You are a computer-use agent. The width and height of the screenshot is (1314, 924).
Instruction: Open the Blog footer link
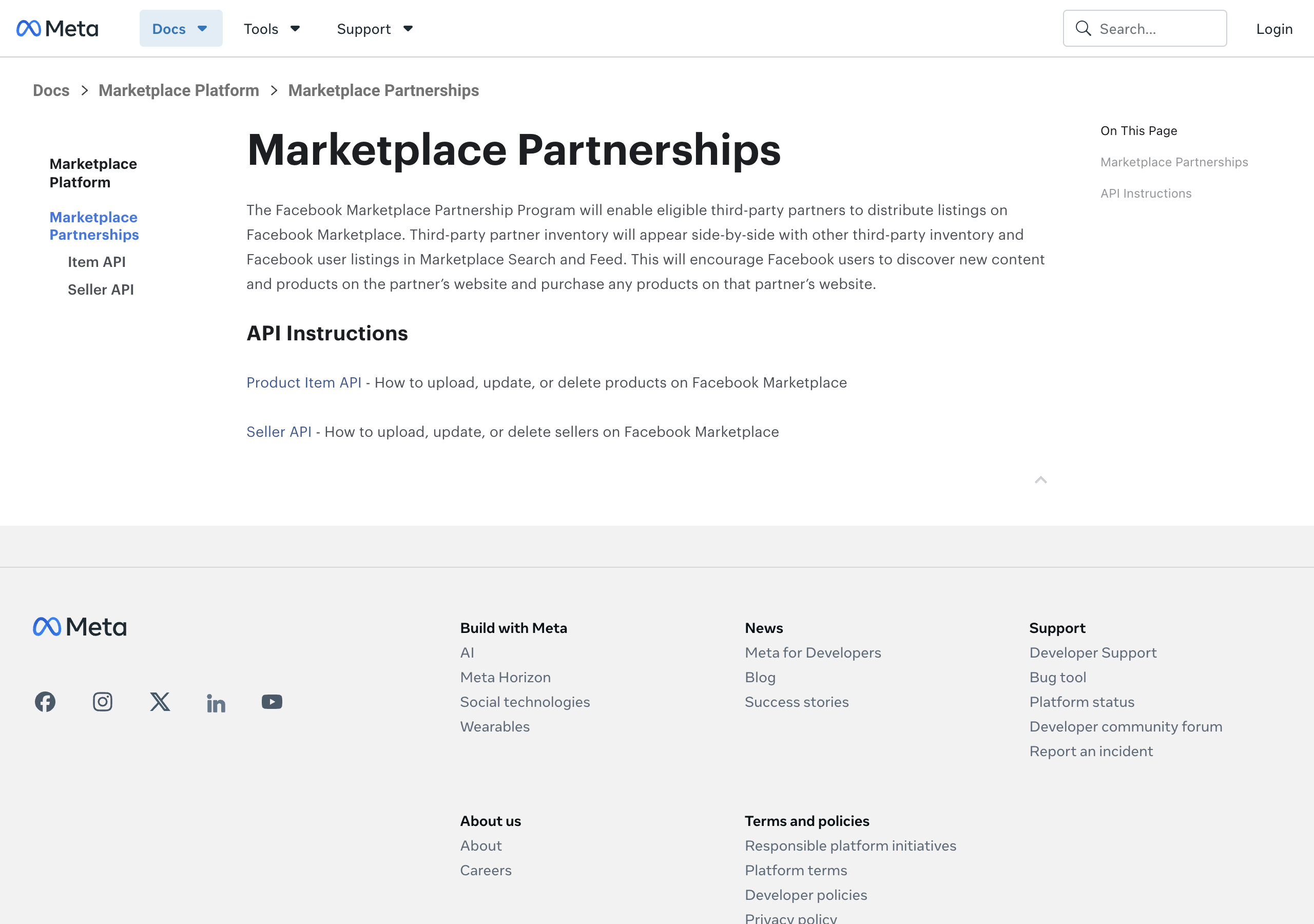(x=760, y=677)
